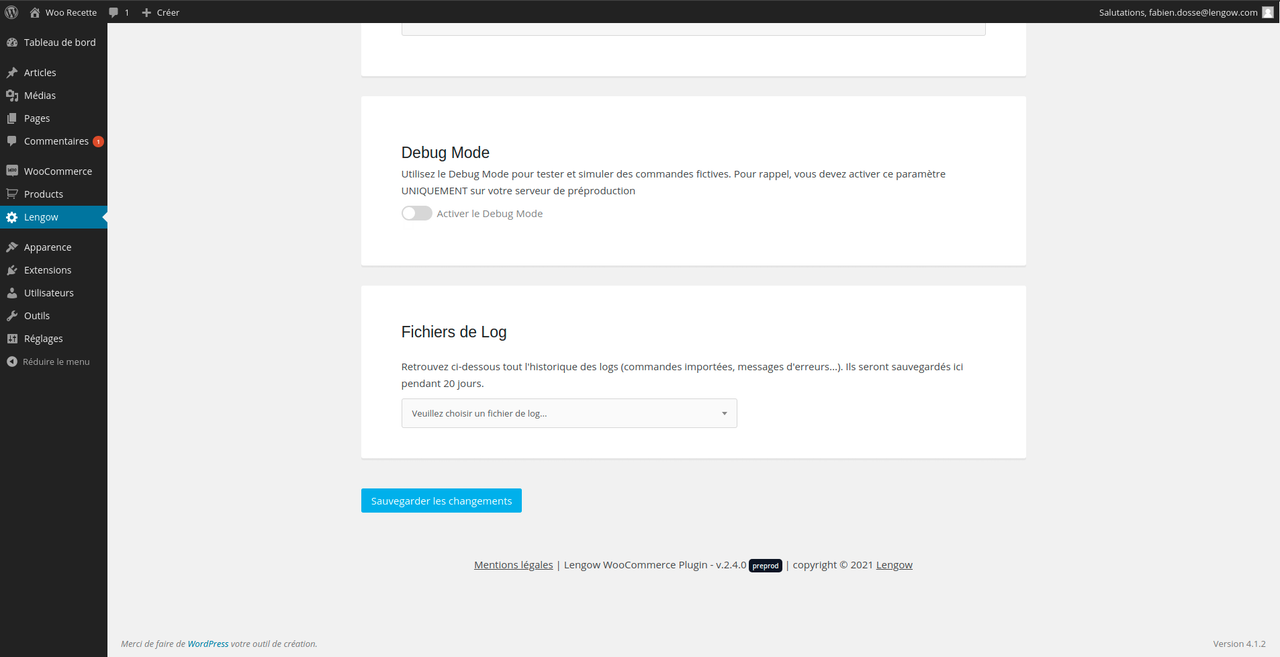Click Sauvegarder les changements button

441,501
